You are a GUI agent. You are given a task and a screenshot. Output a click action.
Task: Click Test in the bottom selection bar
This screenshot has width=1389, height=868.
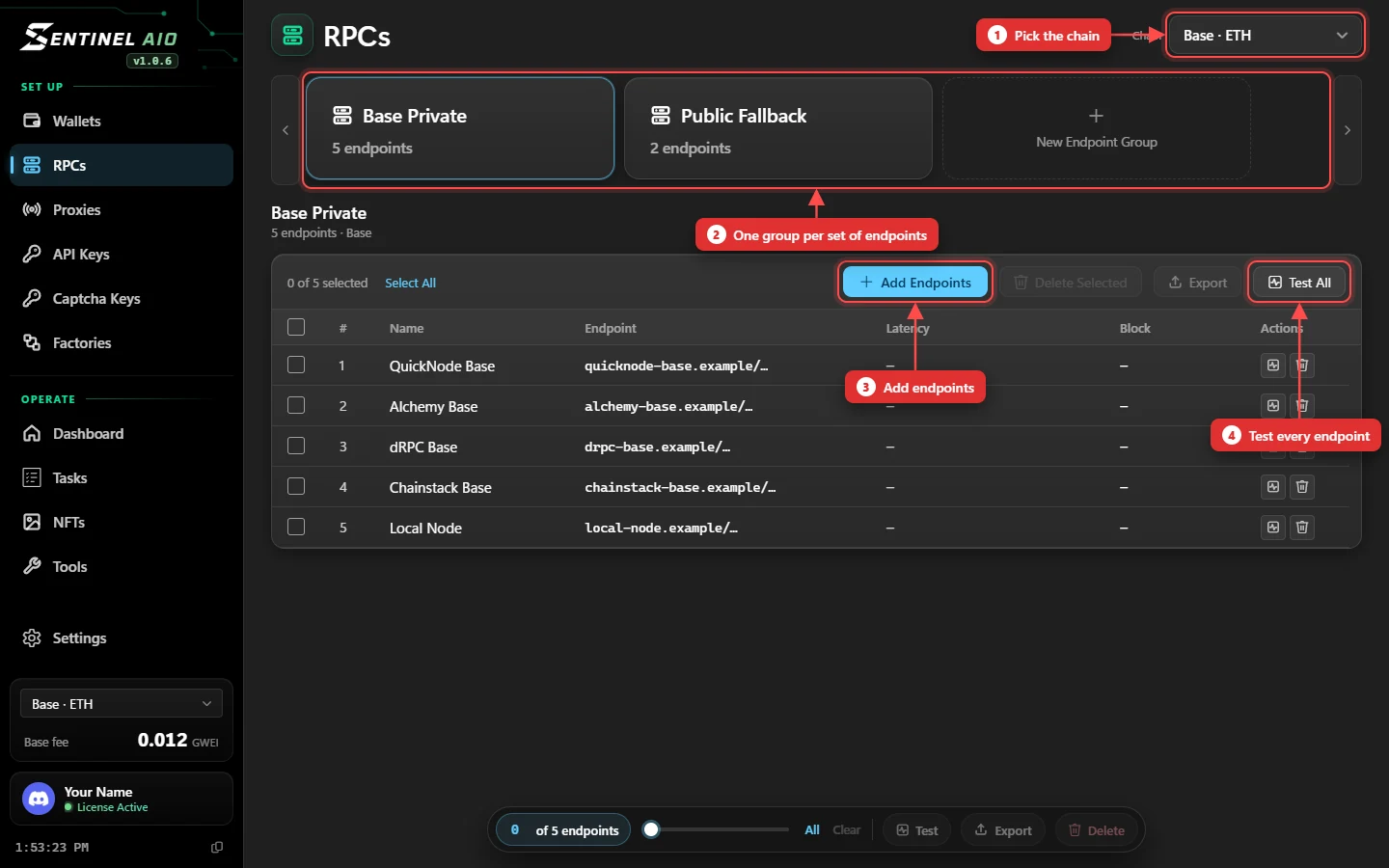tap(917, 830)
